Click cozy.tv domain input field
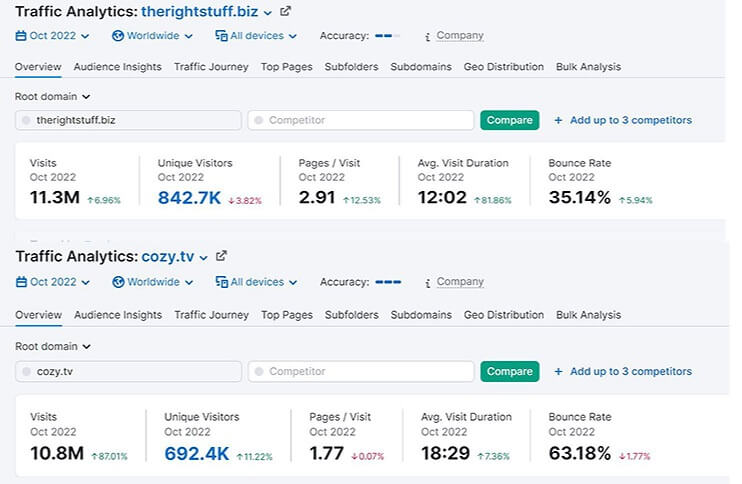The image size is (742, 484). 128,371
